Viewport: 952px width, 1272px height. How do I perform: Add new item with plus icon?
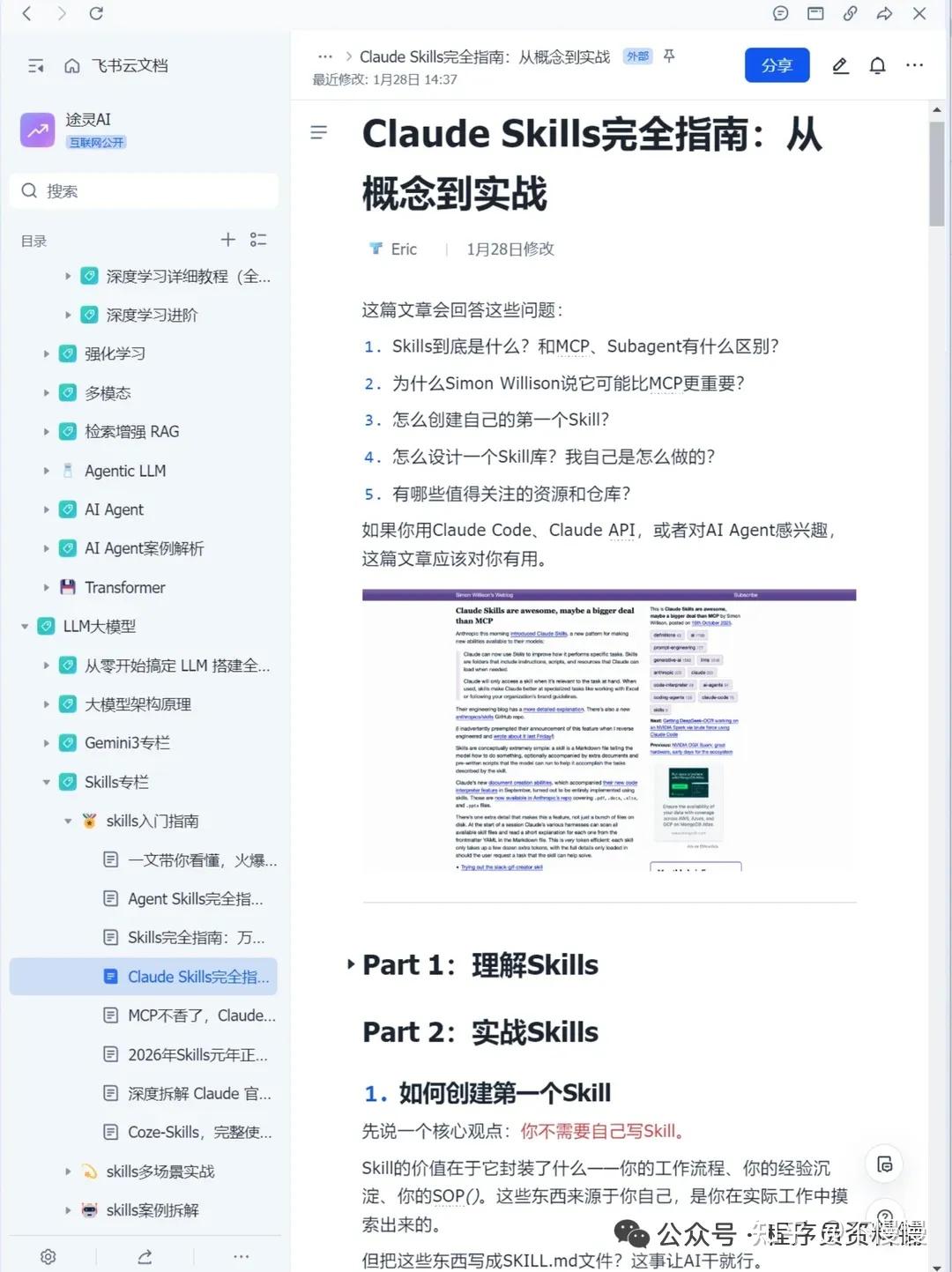228,240
